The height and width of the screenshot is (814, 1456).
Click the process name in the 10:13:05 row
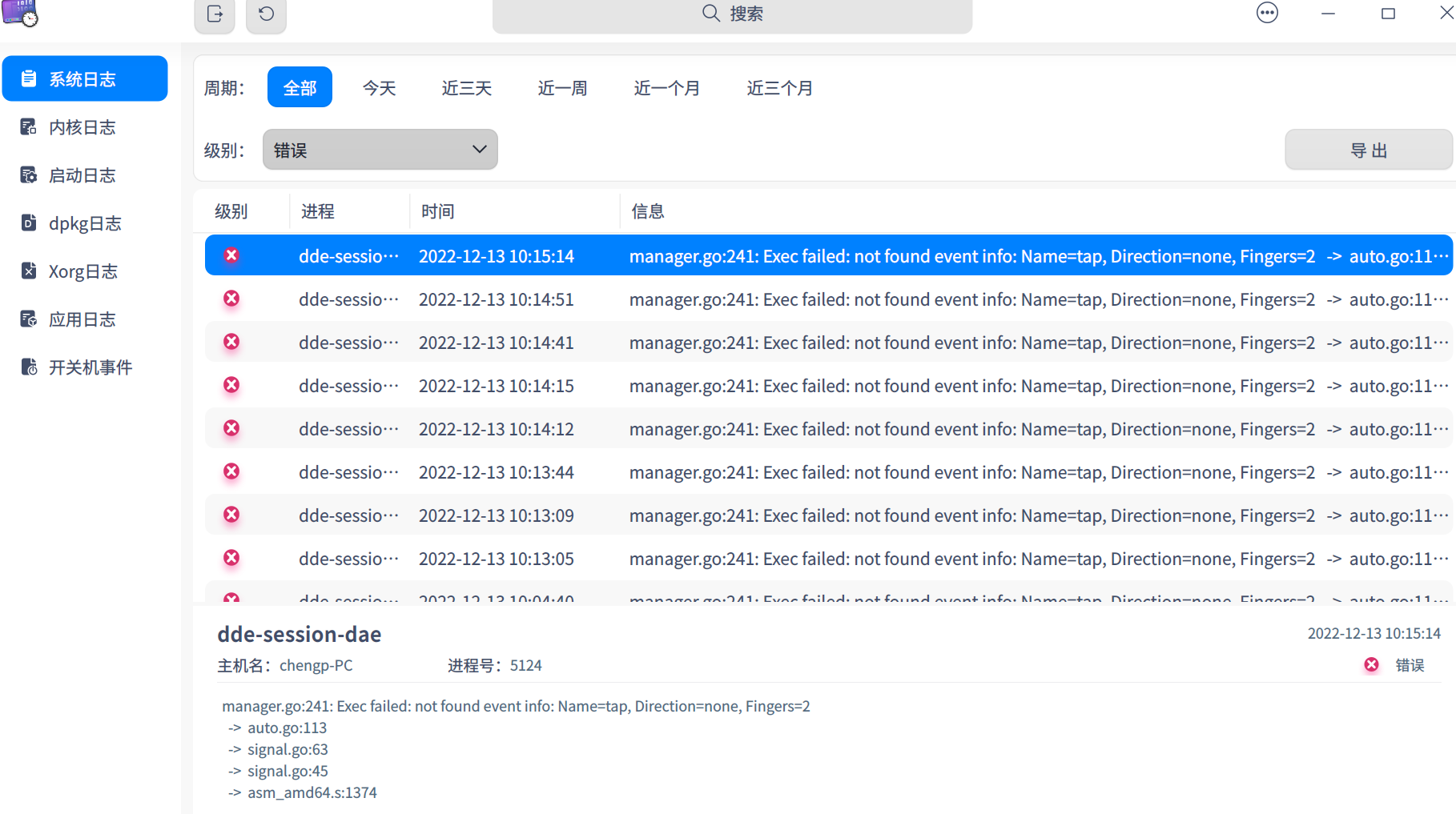(349, 559)
